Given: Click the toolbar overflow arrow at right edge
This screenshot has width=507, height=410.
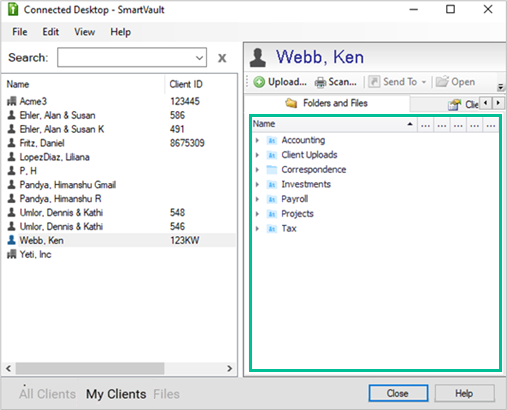Looking at the screenshot, I should pos(500,87).
